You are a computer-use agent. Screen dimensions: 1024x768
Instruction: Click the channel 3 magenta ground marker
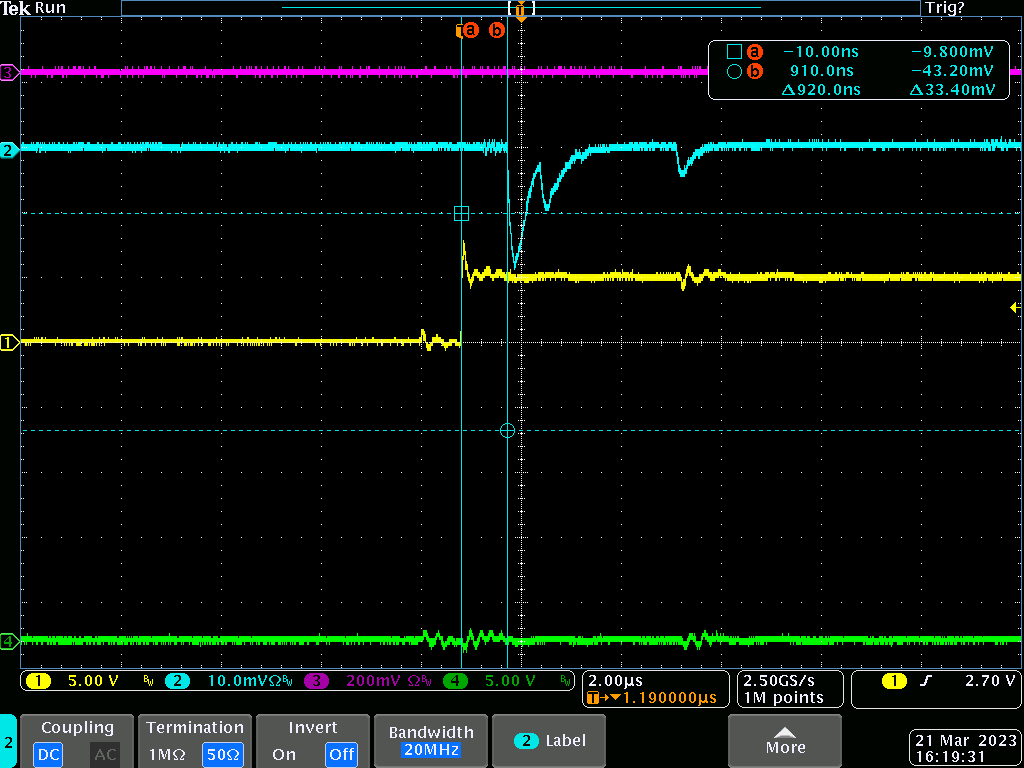pyautogui.click(x=10, y=73)
